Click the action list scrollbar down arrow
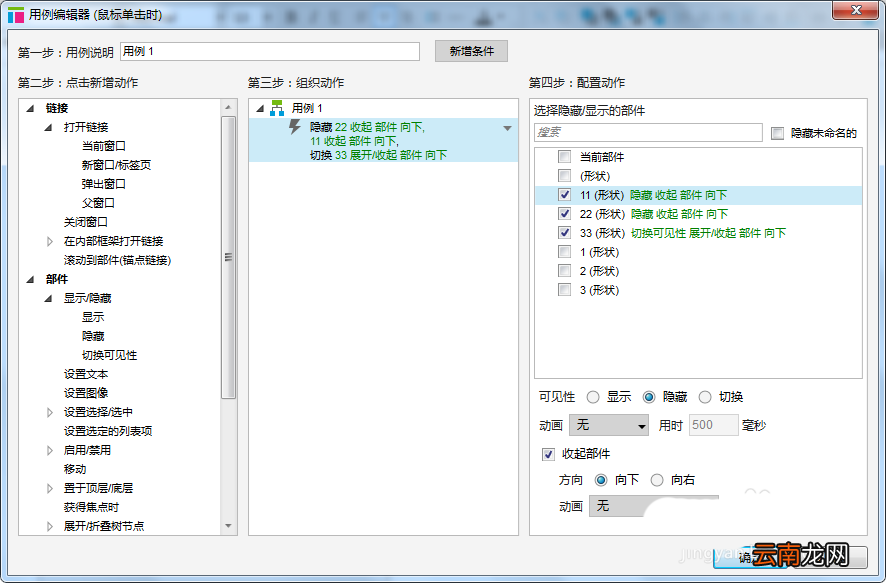Screen dimensions: 886x583 228,525
